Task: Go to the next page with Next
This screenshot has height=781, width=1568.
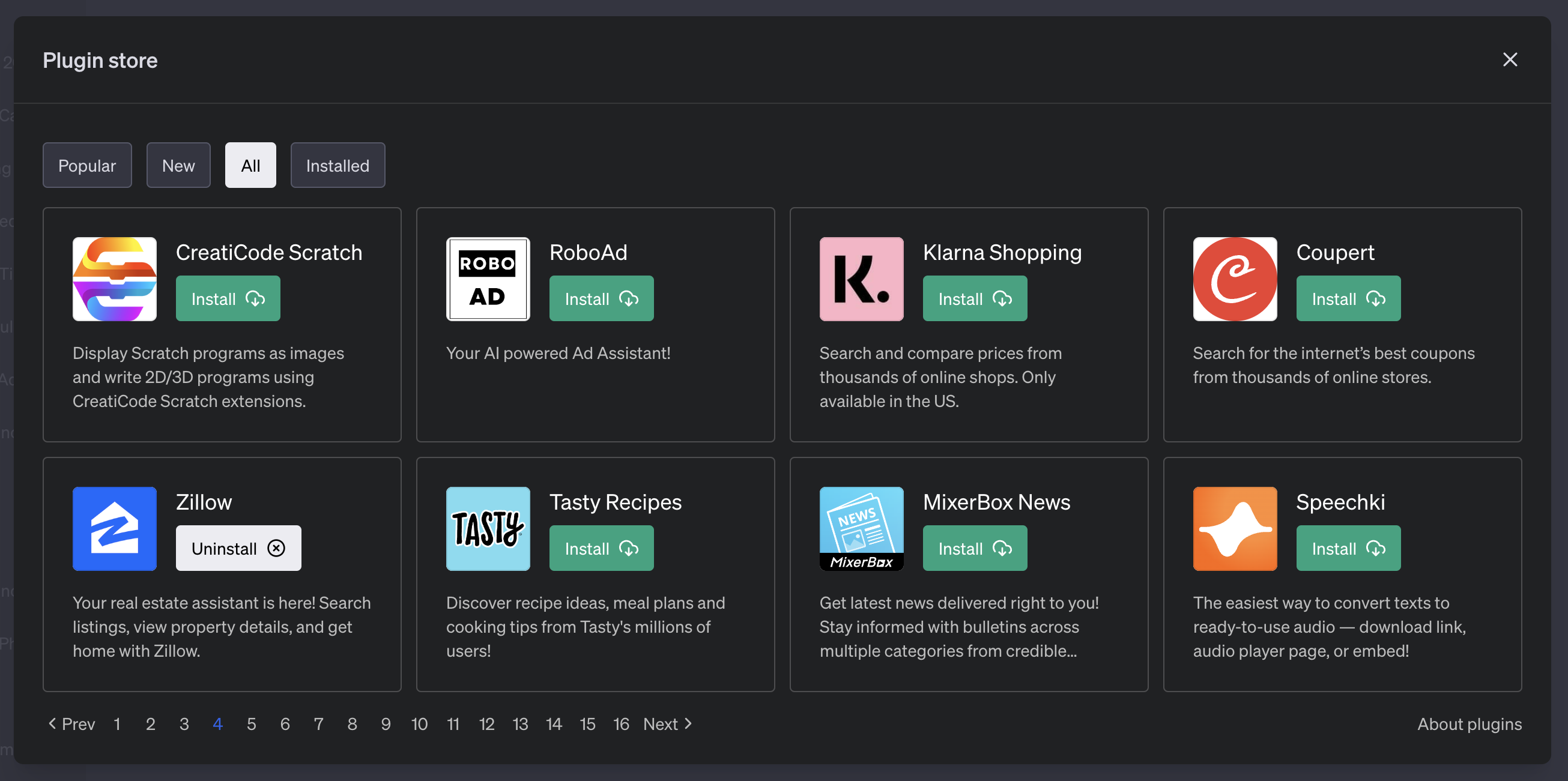Action: pos(668,724)
